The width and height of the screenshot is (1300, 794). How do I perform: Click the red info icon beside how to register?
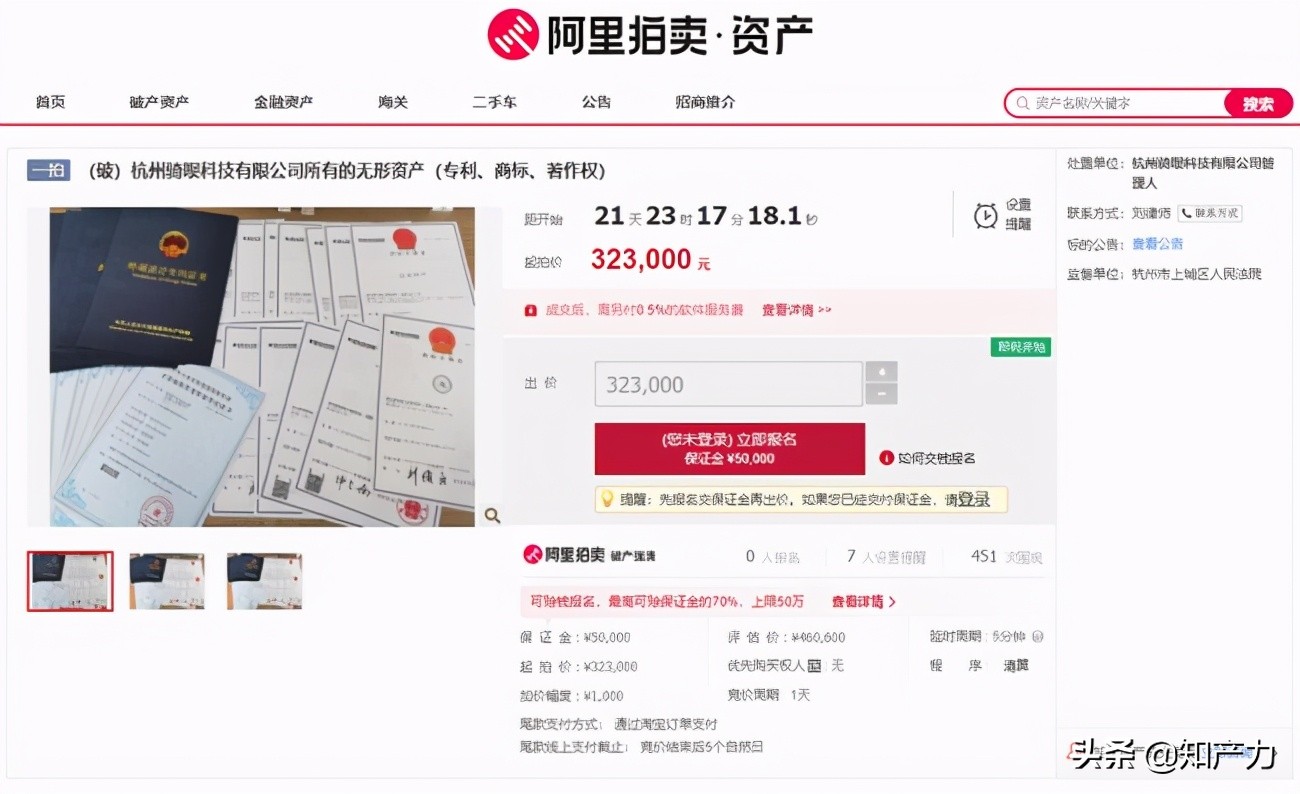tap(886, 458)
